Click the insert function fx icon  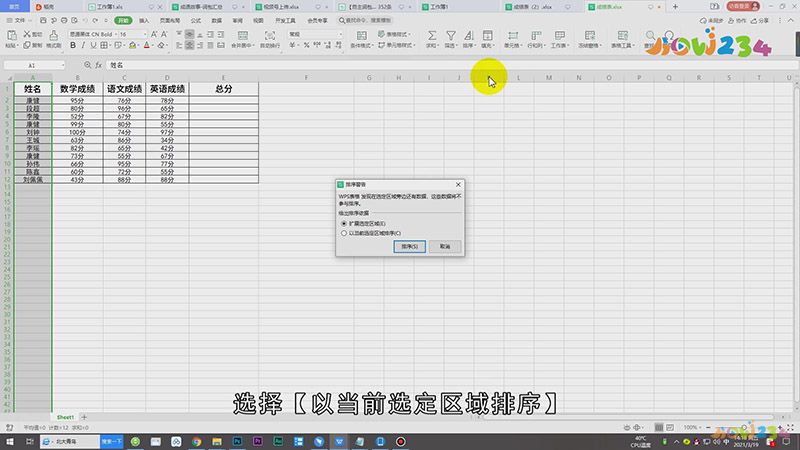[x=98, y=65]
